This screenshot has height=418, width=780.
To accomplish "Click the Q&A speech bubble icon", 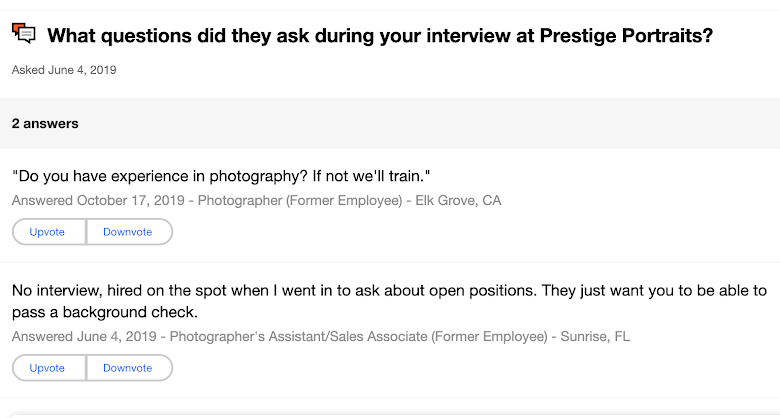I will tap(24, 34).
